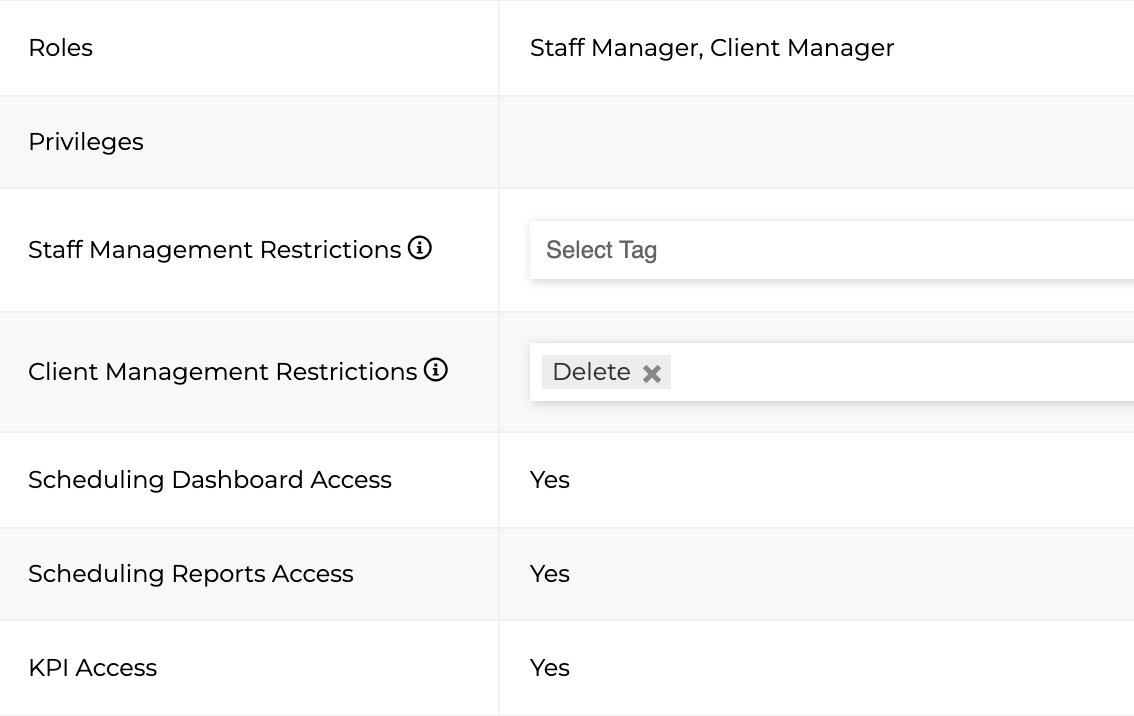Click the Scheduling Reports Access label
The image size is (1134, 716).
point(191,574)
